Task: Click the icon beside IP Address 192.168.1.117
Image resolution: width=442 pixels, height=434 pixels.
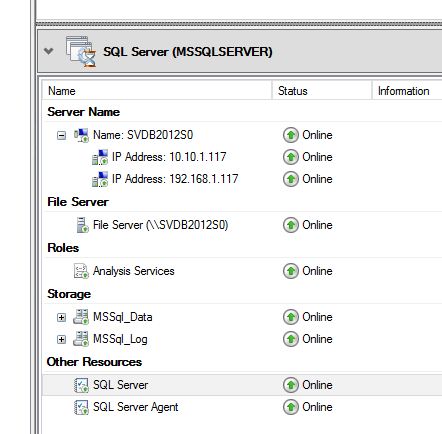Action: (100, 179)
